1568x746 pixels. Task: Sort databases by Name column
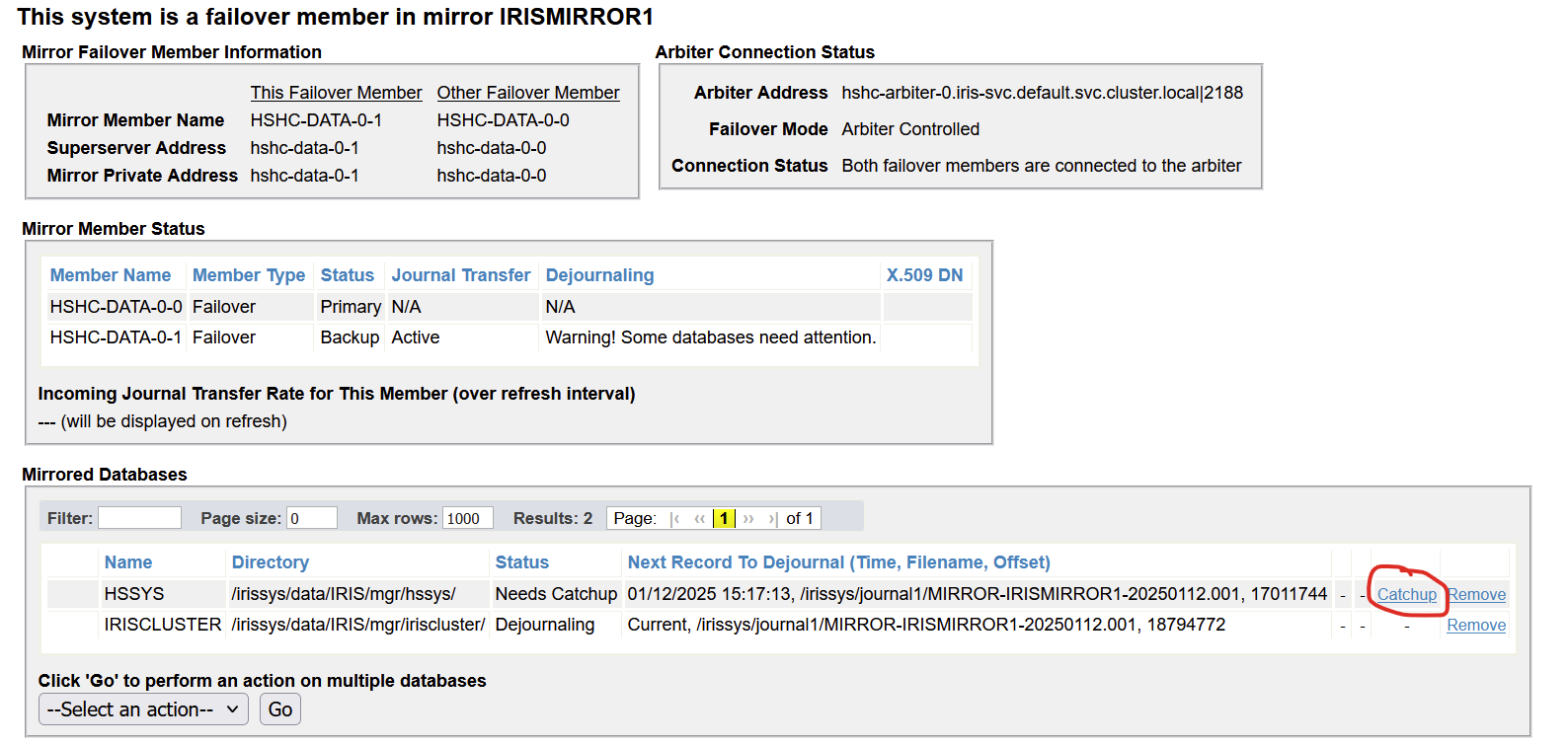128,562
